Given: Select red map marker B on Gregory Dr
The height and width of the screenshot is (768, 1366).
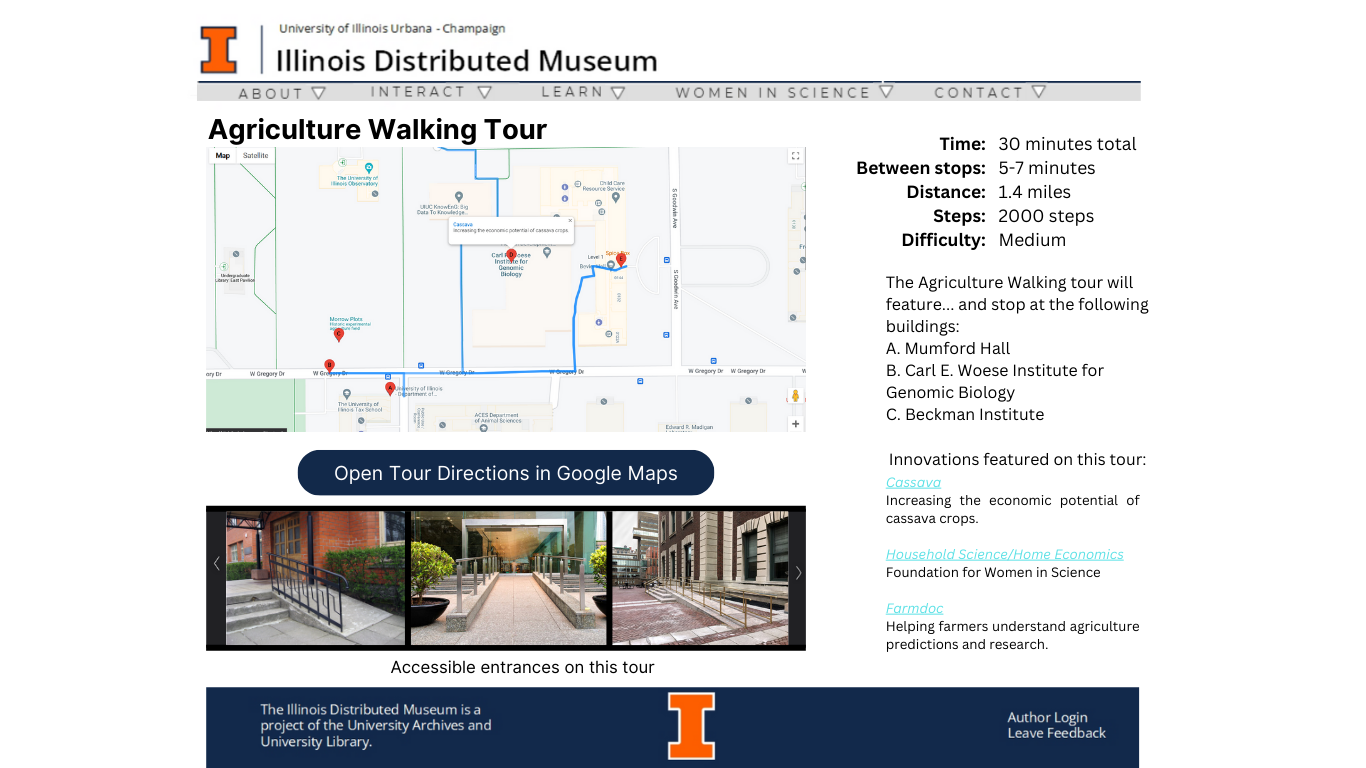Looking at the screenshot, I should 329,366.
